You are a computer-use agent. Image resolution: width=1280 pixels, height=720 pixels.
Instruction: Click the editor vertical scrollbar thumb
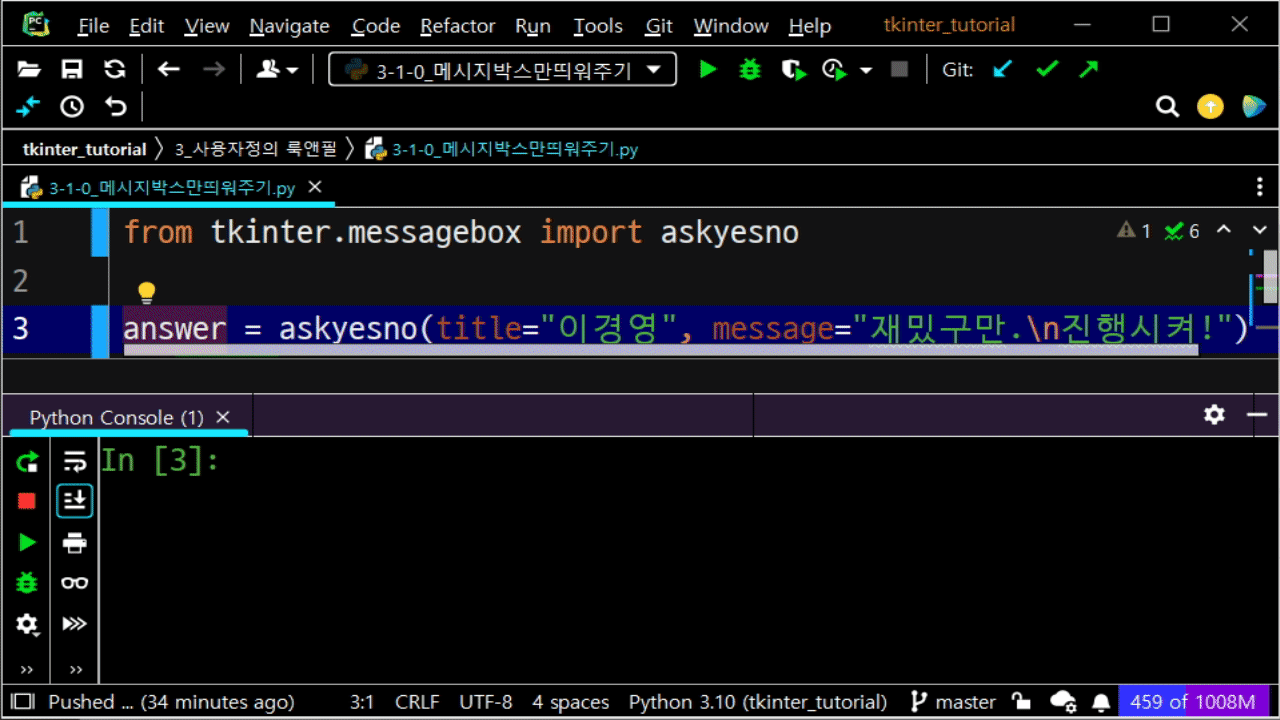point(1270,277)
